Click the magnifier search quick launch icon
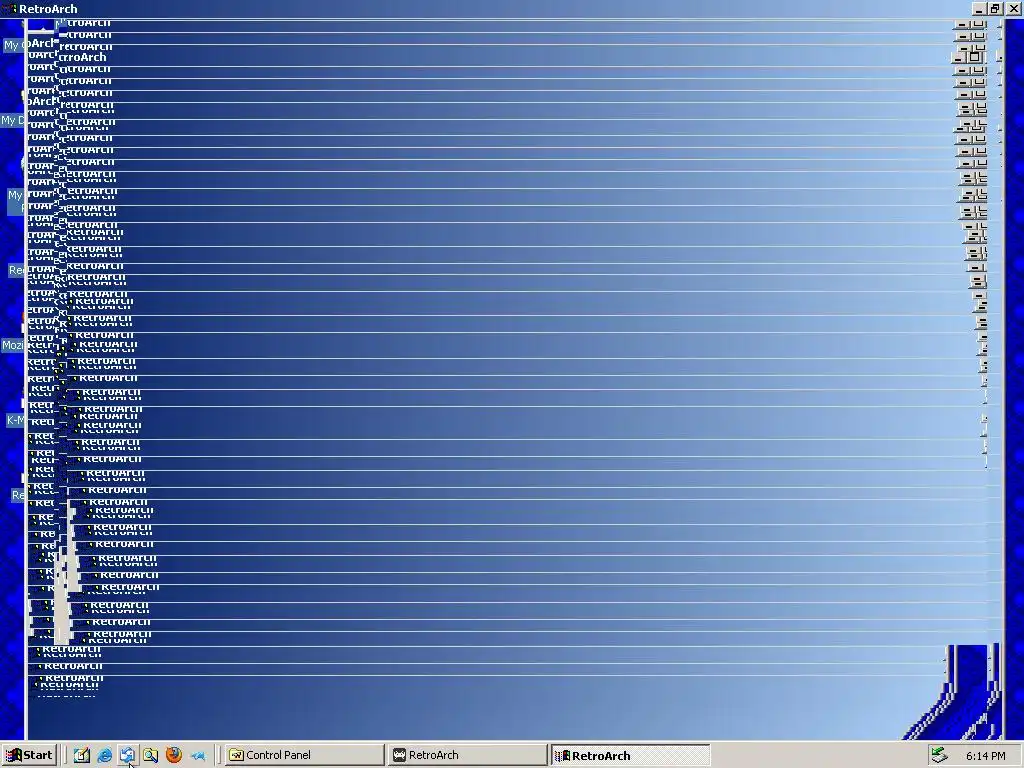Viewport: 1024px width, 768px height. point(150,755)
